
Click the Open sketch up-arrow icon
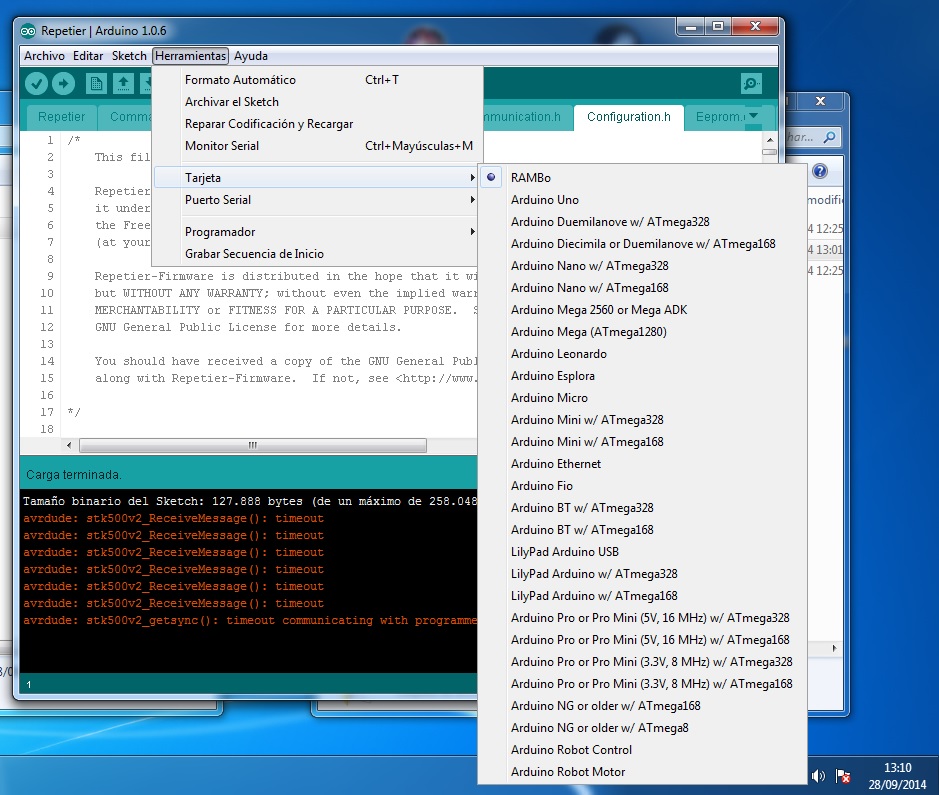click(123, 84)
